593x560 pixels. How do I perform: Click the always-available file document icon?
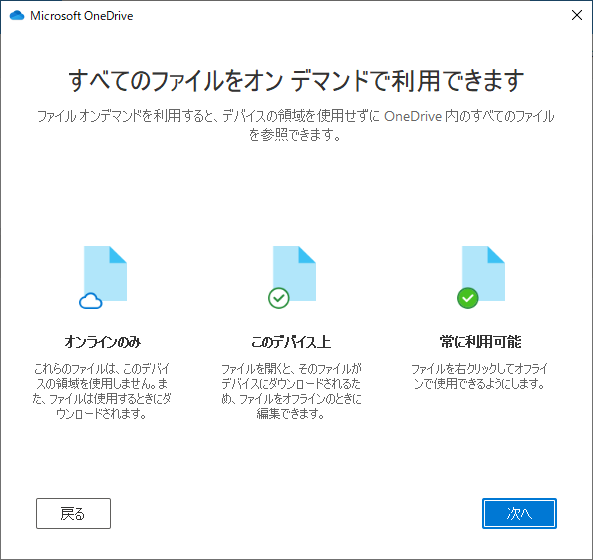pos(483,273)
